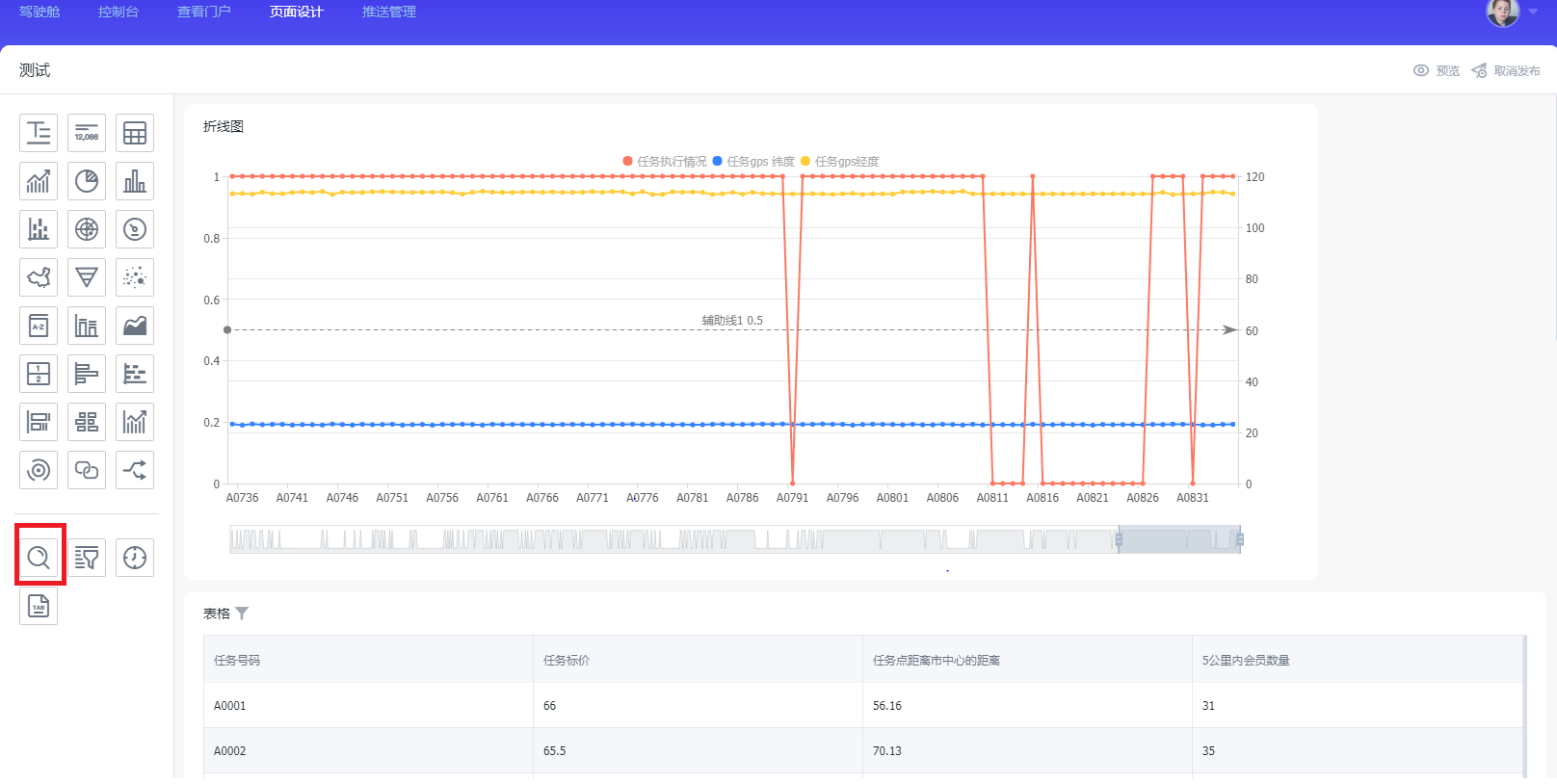Select the radar chart component icon
Viewport: 1557px width, 784px height.
point(87,229)
